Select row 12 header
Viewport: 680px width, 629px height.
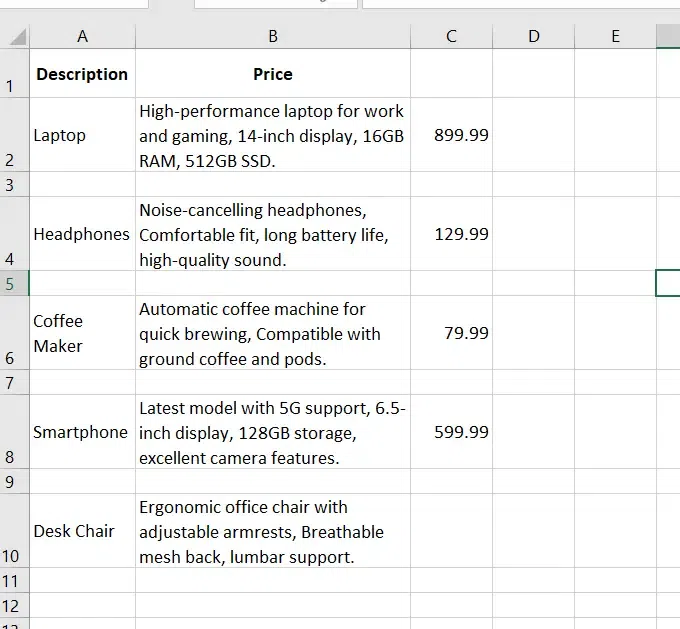[x=14, y=606]
